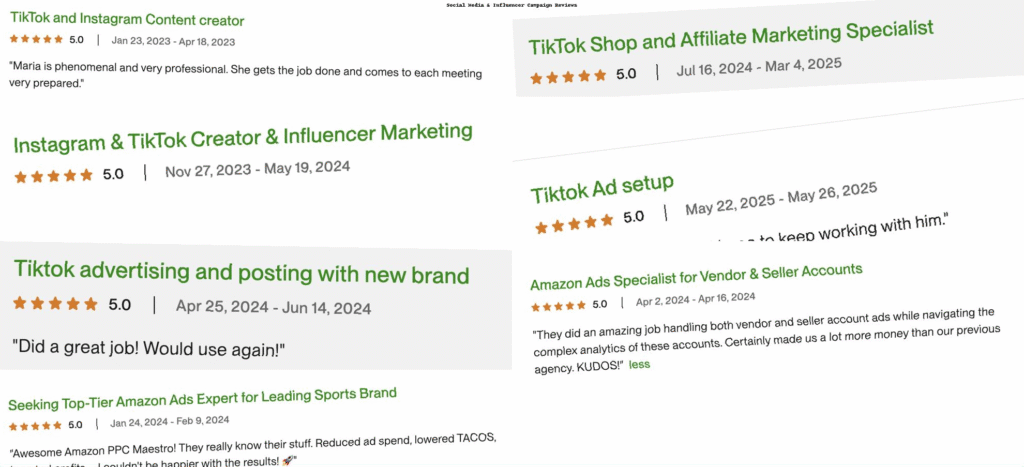1024x467 pixels.
Task: Open 'TikTok and Instagram Content creator' review title
Action: coord(127,20)
